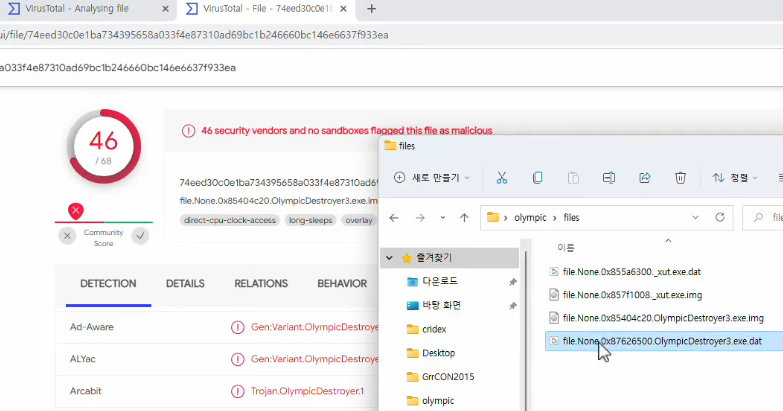The image size is (783, 411).
Task: Click the Copy icon in Explorer toolbar
Action: pyautogui.click(x=537, y=178)
